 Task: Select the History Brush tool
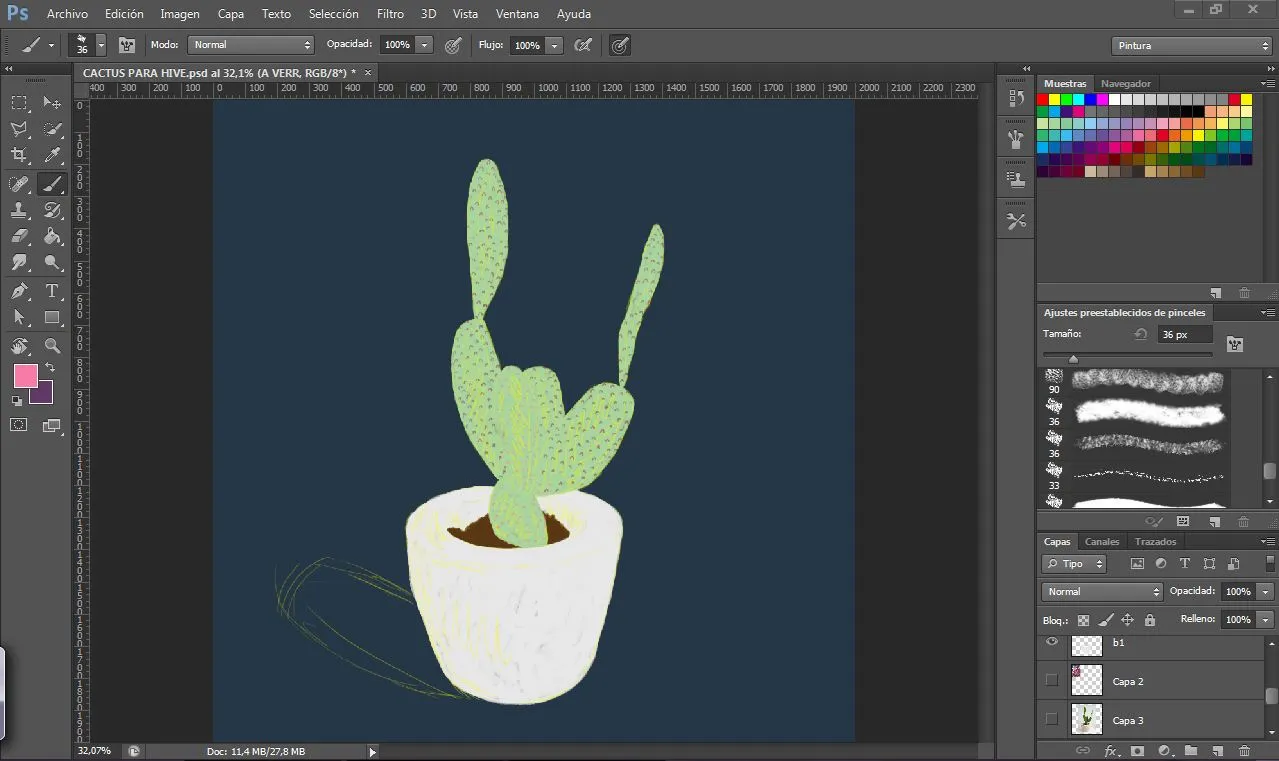click(x=53, y=210)
